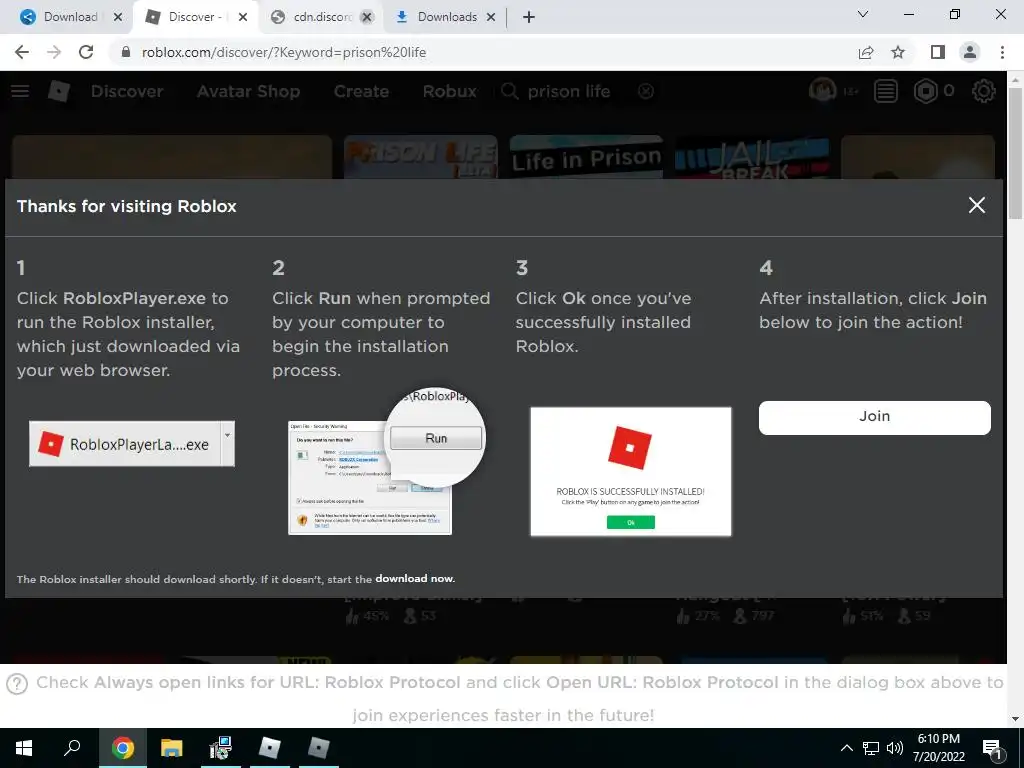Viewport: 1024px width, 768px height.
Task: Open the Discover page
Action: click(127, 91)
